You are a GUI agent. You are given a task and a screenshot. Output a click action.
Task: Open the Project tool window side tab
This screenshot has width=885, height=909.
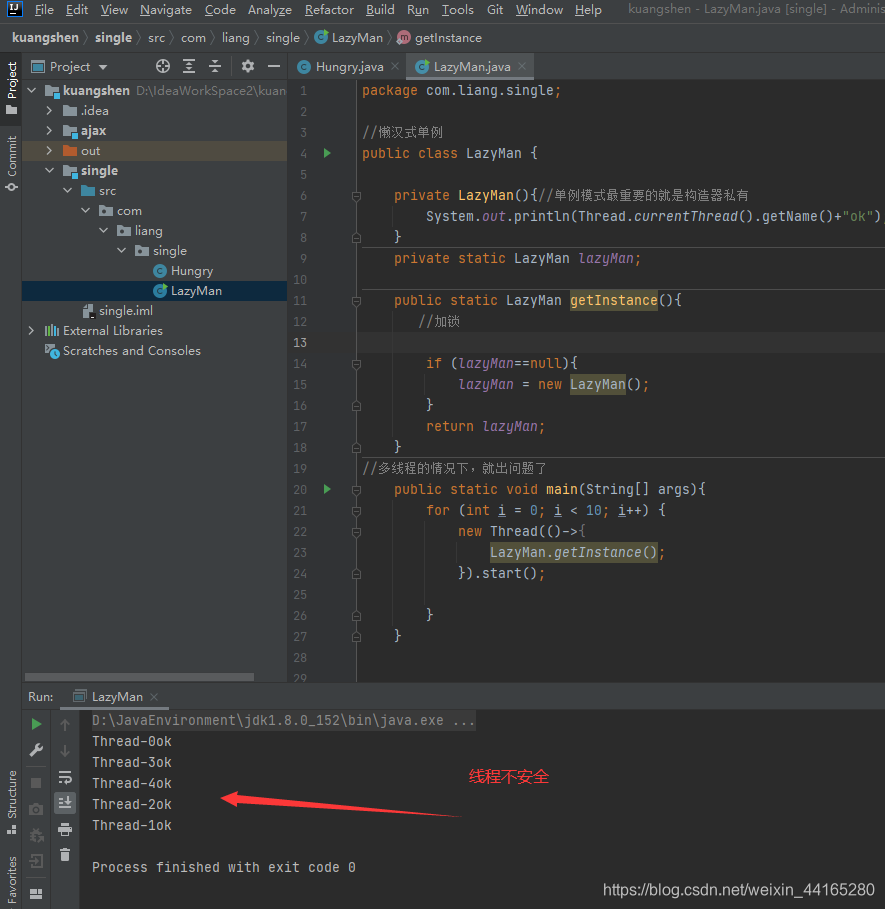[12, 87]
